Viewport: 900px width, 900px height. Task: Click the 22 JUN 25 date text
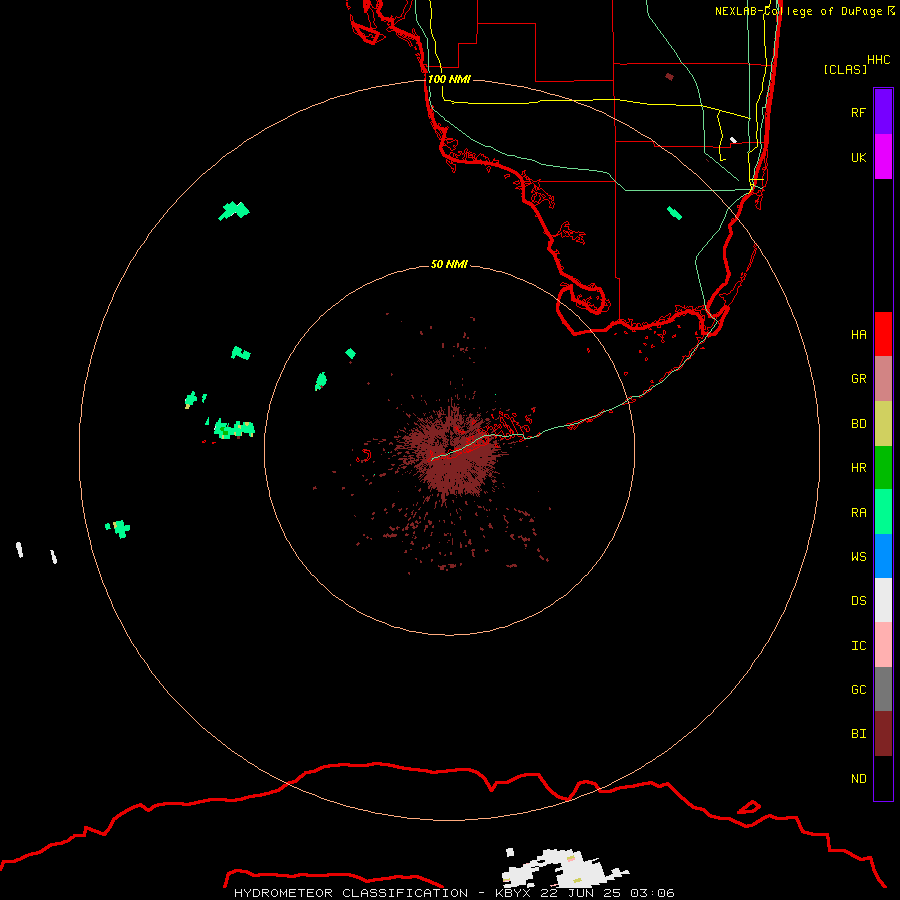[x=581, y=893]
